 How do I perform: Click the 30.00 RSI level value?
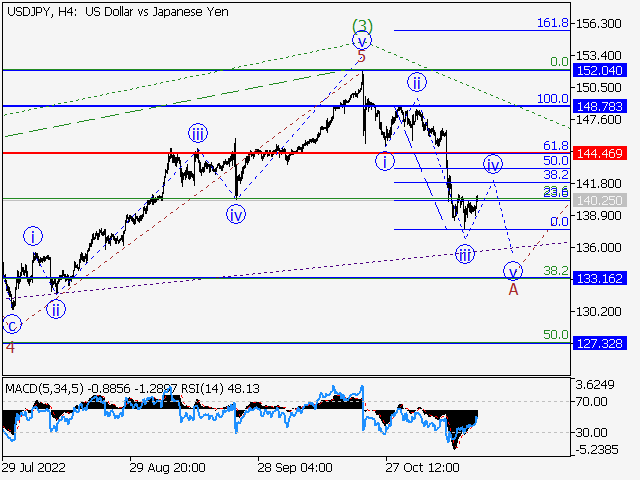click(x=591, y=432)
